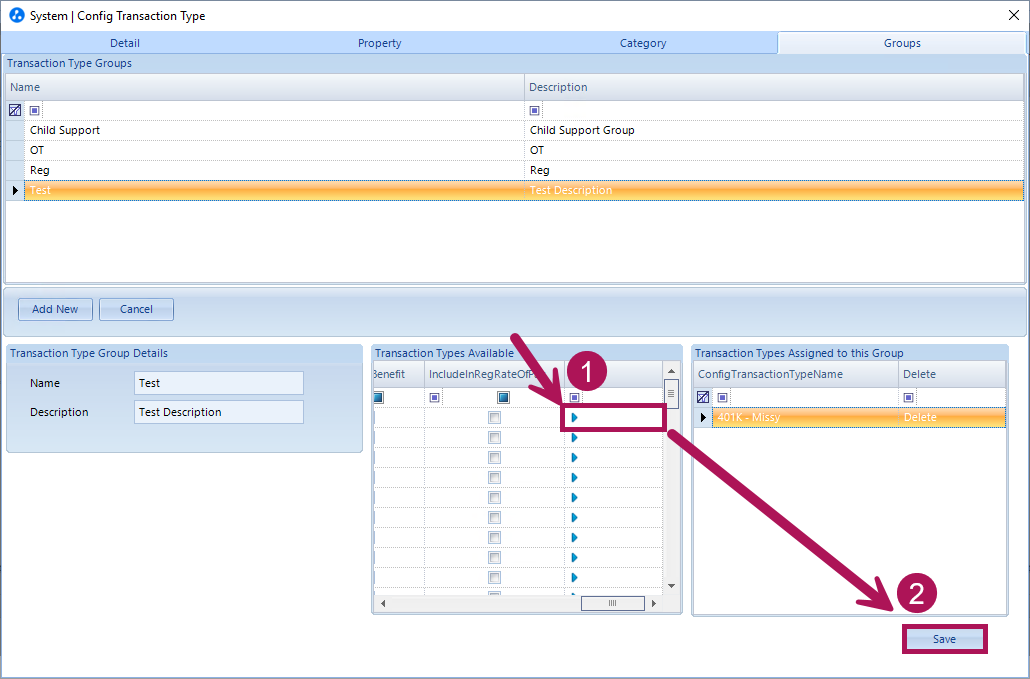Sort groups by the Name column header

pos(265,87)
